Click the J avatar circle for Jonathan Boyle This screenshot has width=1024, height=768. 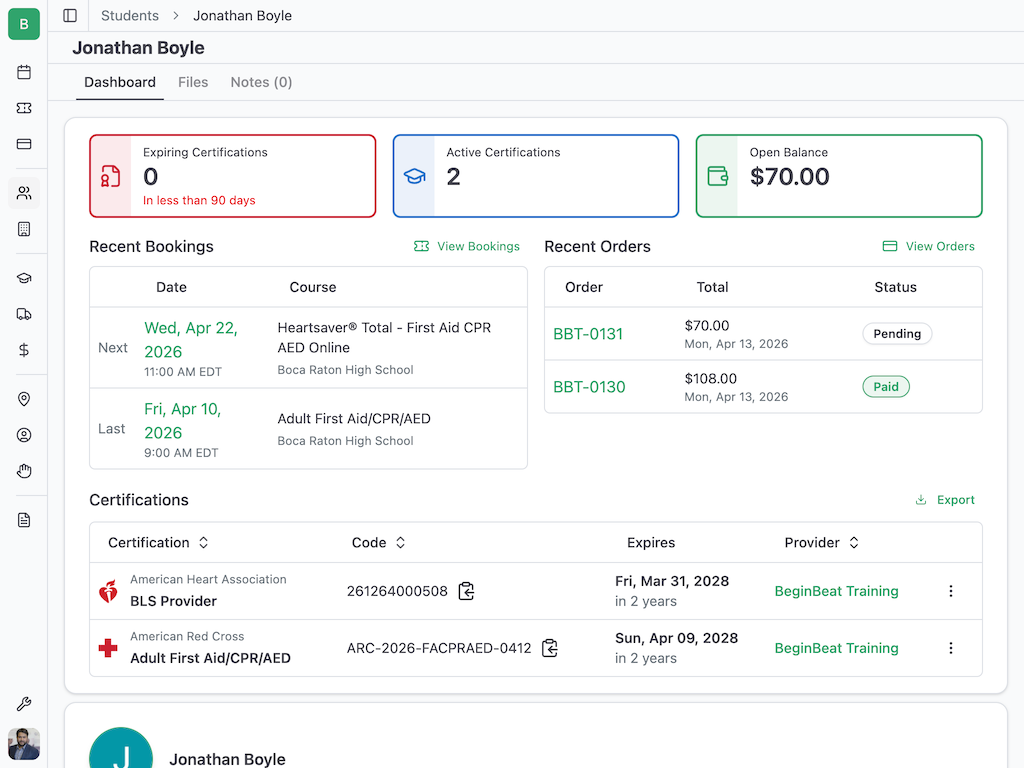pyautogui.click(x=121, y=749)
